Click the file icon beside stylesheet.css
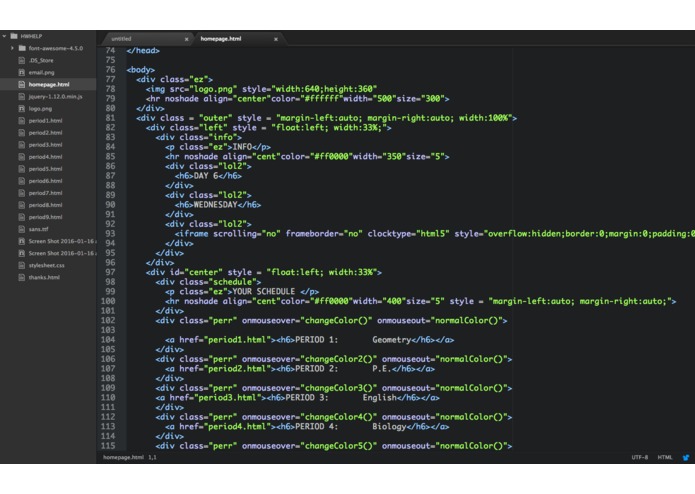 pyautogui.click(x=21, y=265)
